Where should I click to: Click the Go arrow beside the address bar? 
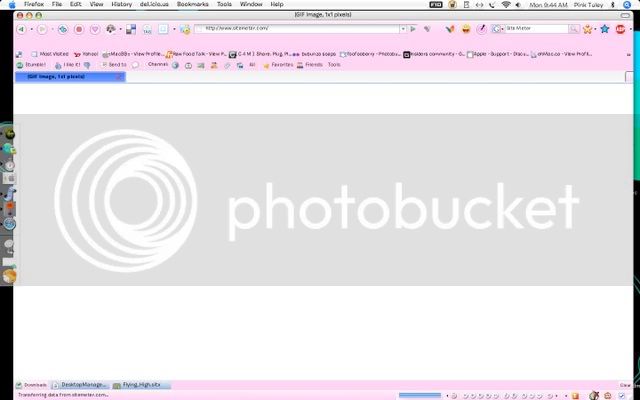pos(413,29)
